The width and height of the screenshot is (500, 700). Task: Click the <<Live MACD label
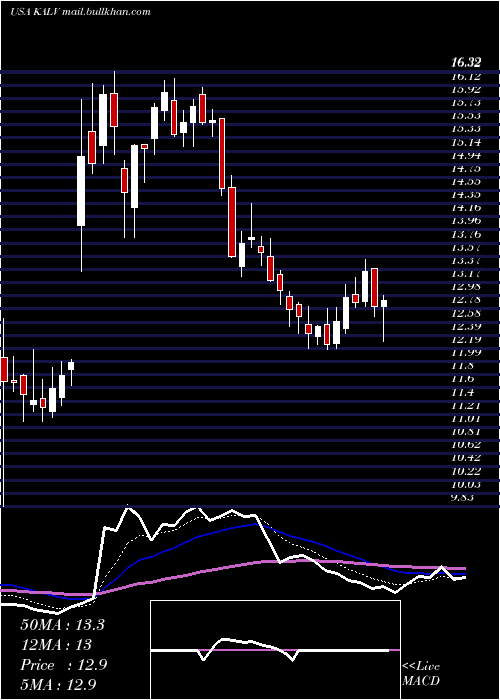421,674
